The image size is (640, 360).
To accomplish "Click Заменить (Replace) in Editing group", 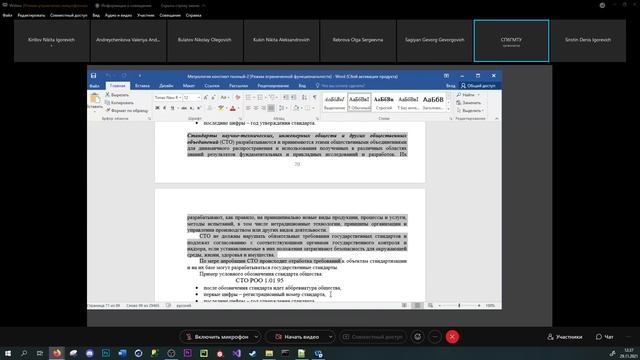I will point(469,102).
